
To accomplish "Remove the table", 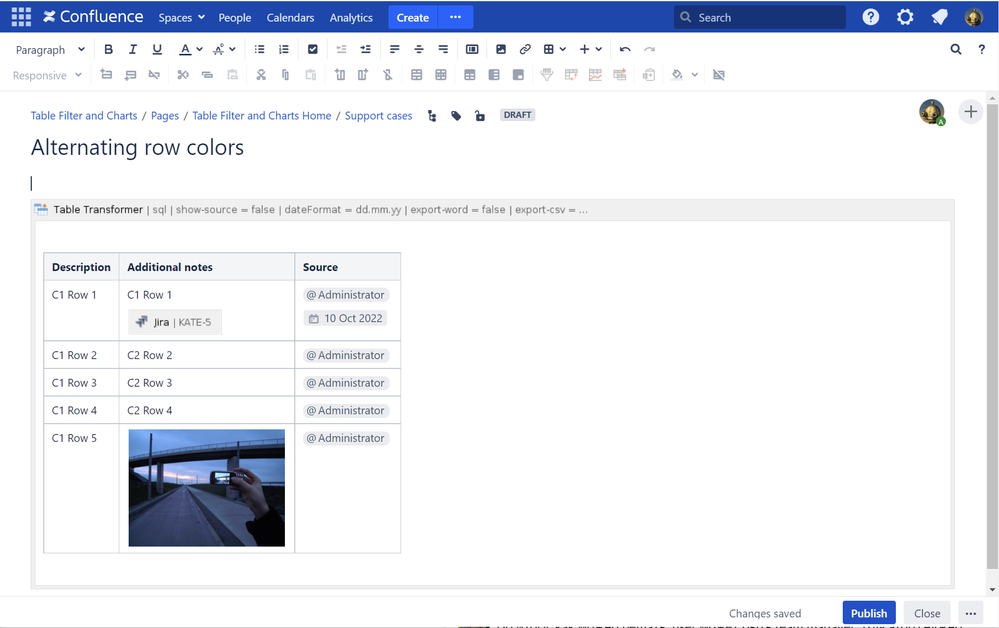I will (x=719, y=75).
